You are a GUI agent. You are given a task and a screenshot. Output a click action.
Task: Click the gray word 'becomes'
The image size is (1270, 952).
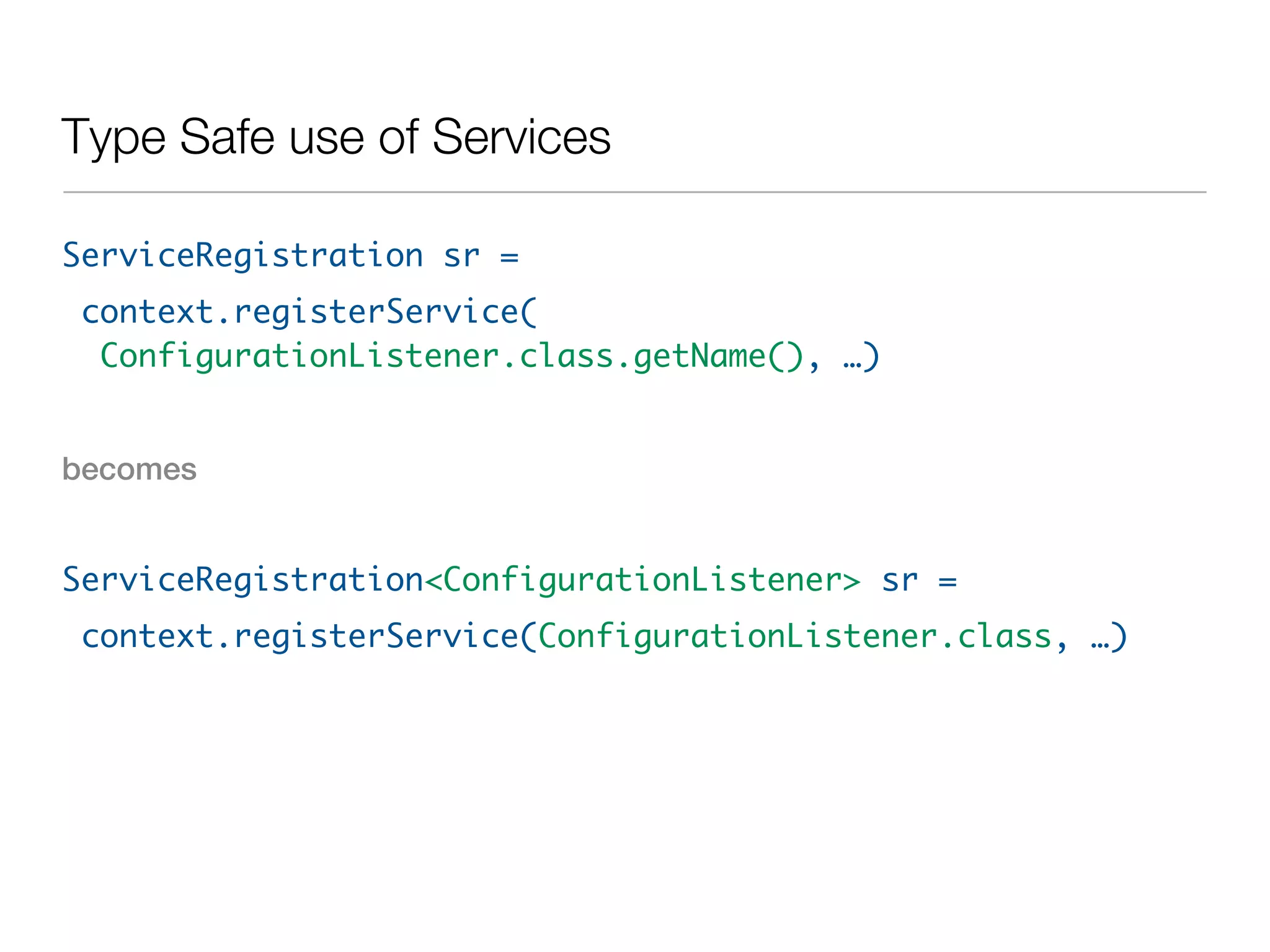[130, 469]
